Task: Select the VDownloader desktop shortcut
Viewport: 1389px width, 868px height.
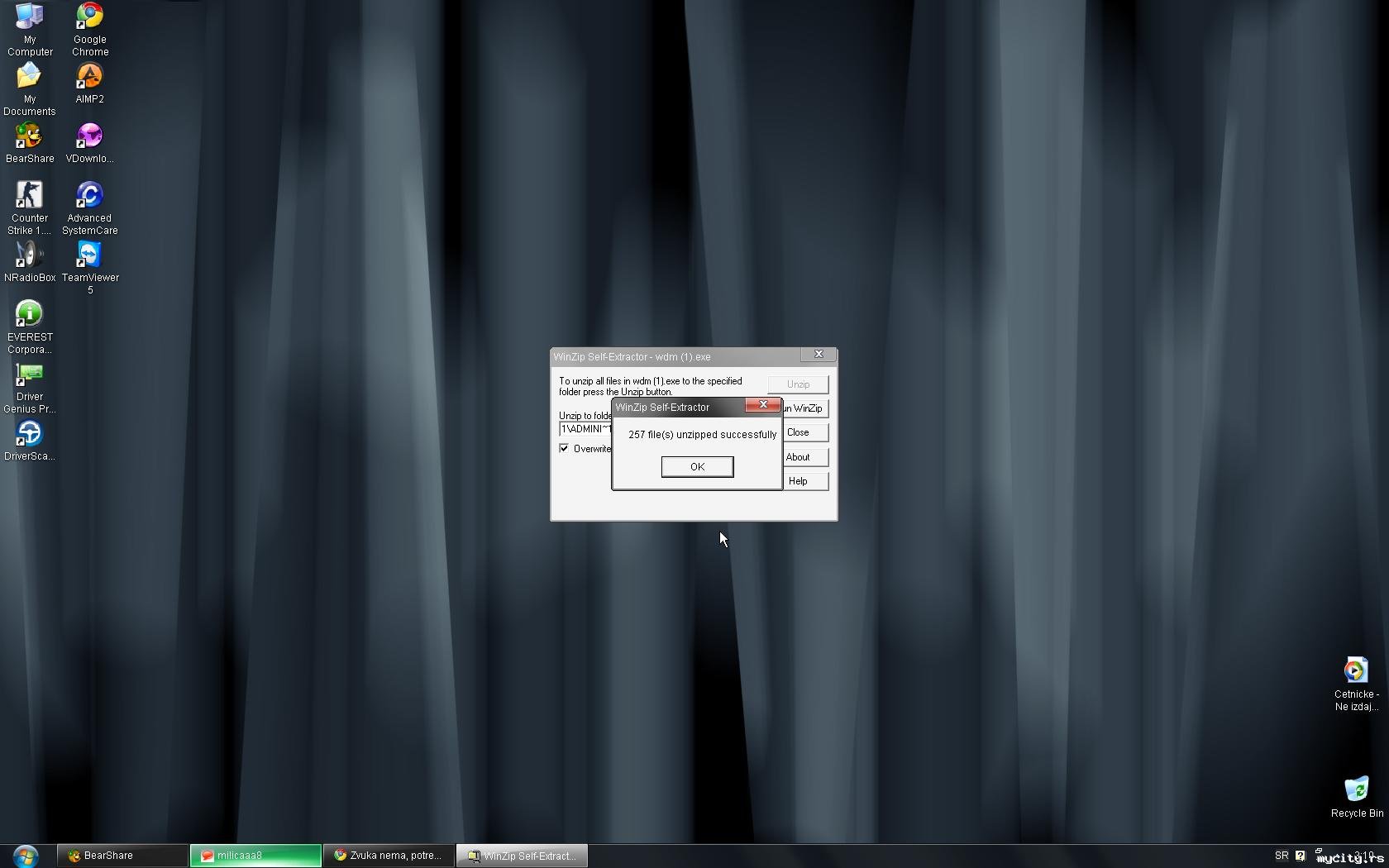Action: click(x=90, y=143)
